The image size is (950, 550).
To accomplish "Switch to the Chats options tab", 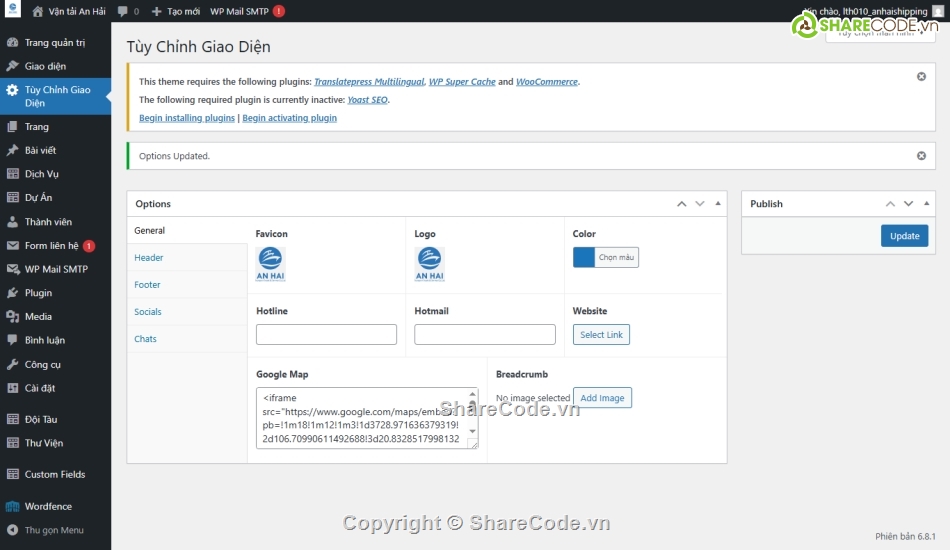I will click(x=187, y=339).
